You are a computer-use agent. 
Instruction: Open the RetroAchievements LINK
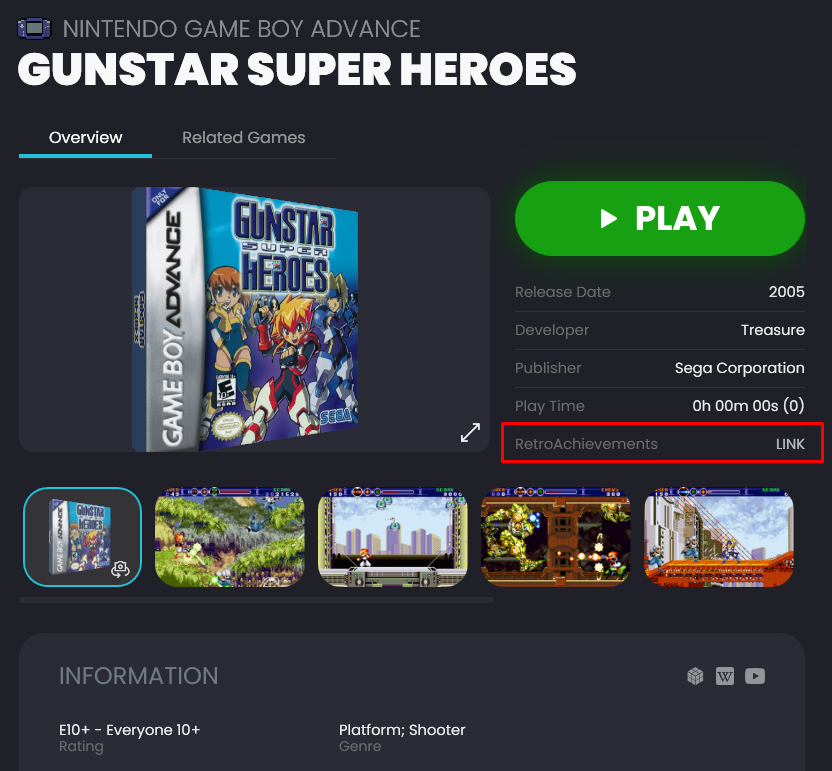click(790, 444)
